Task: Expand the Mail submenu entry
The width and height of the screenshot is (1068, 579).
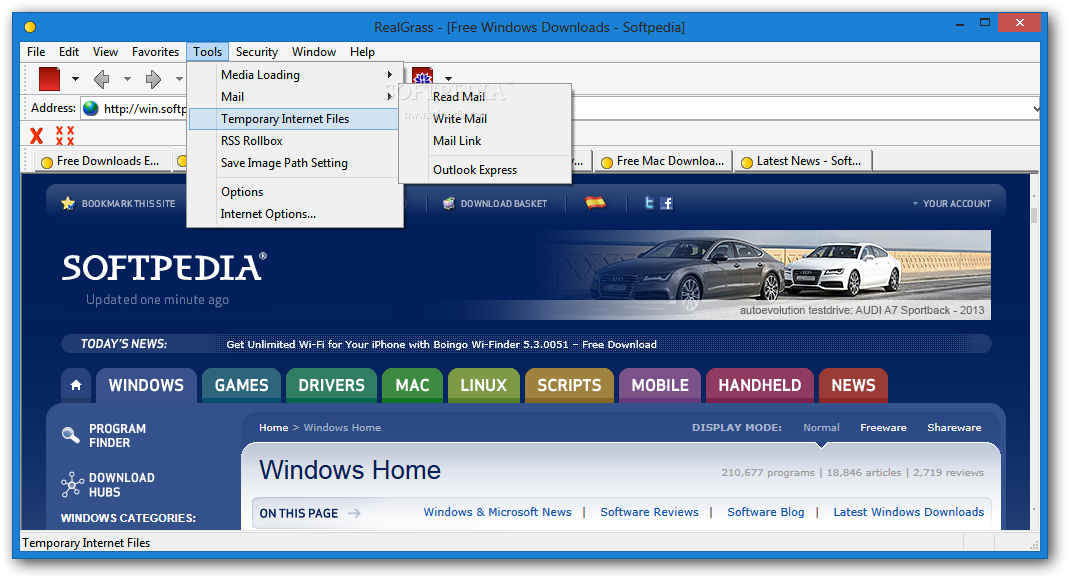Action: click(x=295, y=97)
